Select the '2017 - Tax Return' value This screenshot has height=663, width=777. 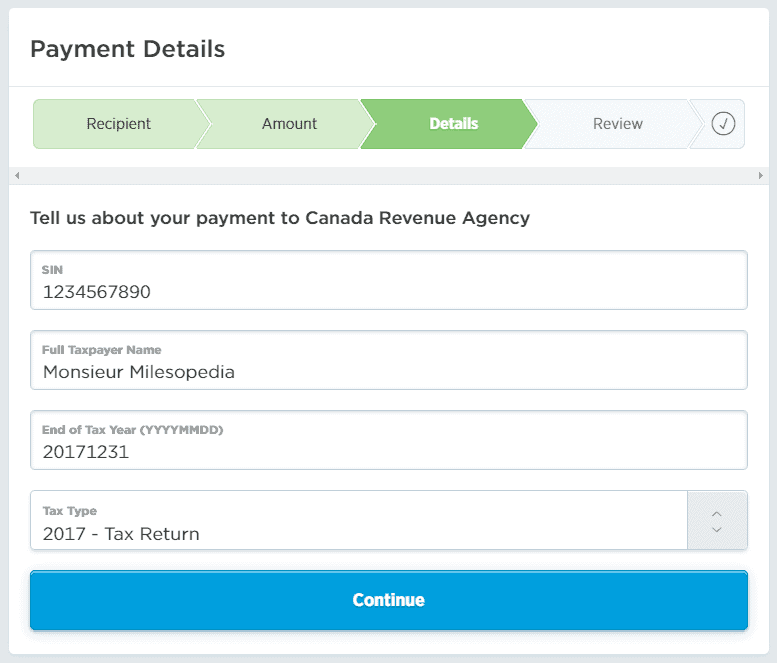(x=121, y=534)
